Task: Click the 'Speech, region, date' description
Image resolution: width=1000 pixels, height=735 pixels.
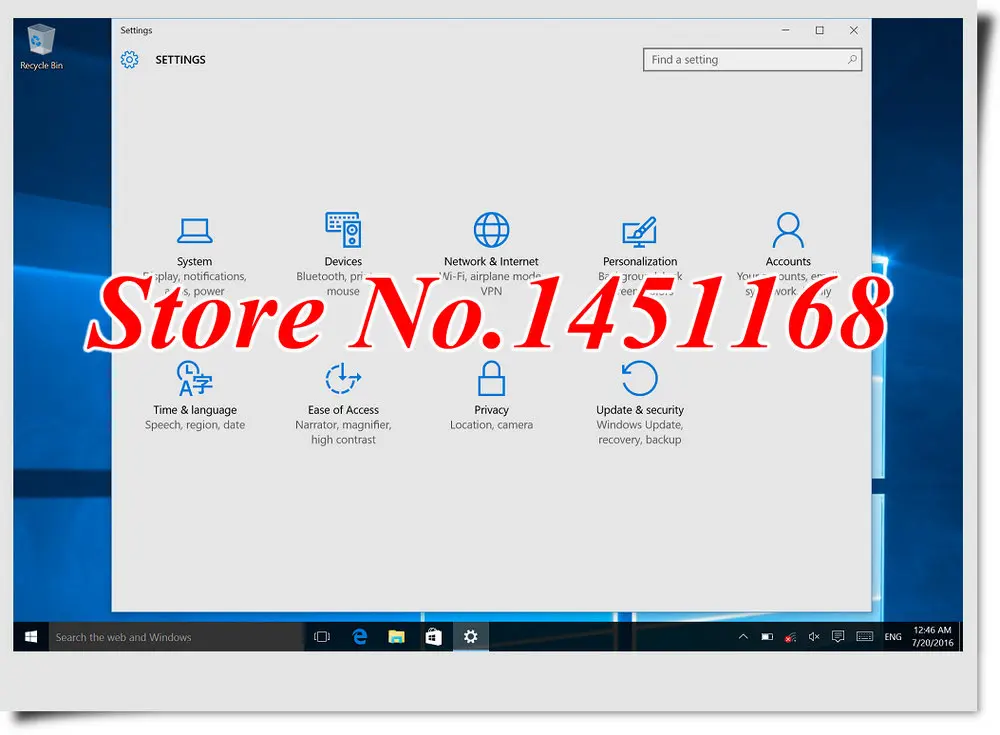Action: pyautogui.click(x=195, y=425)
